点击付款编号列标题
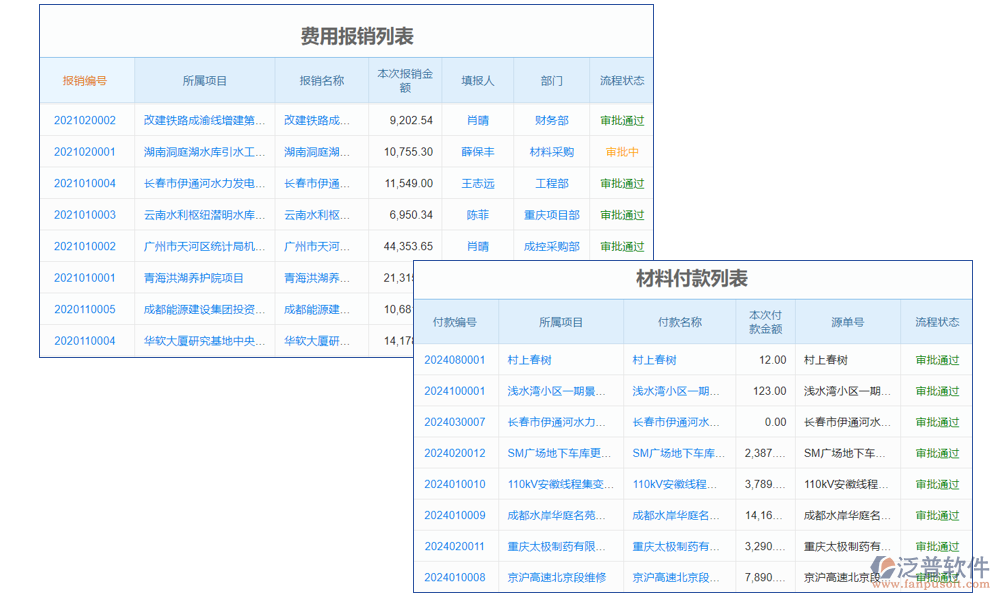 [x=457, y=322]
